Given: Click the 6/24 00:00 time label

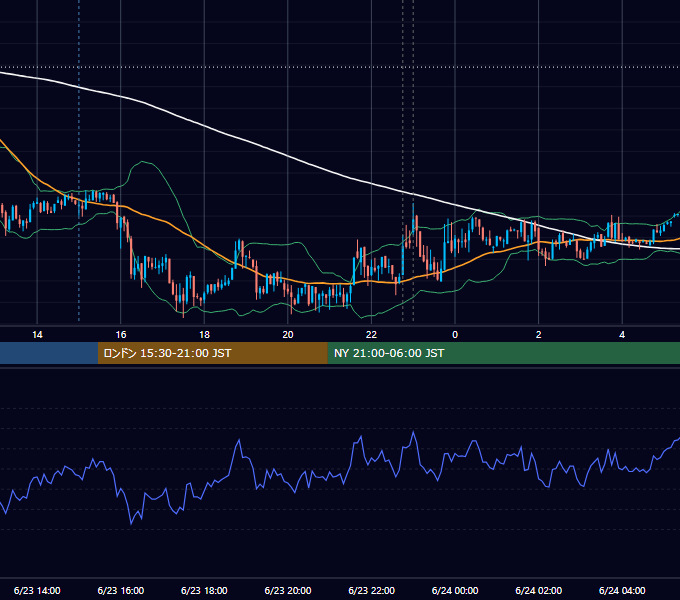Looking at the screenshot, I should point(455,590).
